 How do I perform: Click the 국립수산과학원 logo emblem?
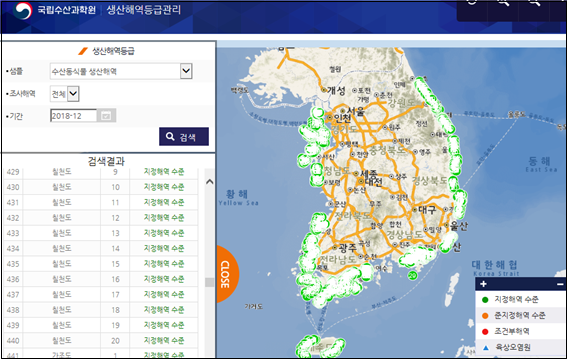(23, 10)
